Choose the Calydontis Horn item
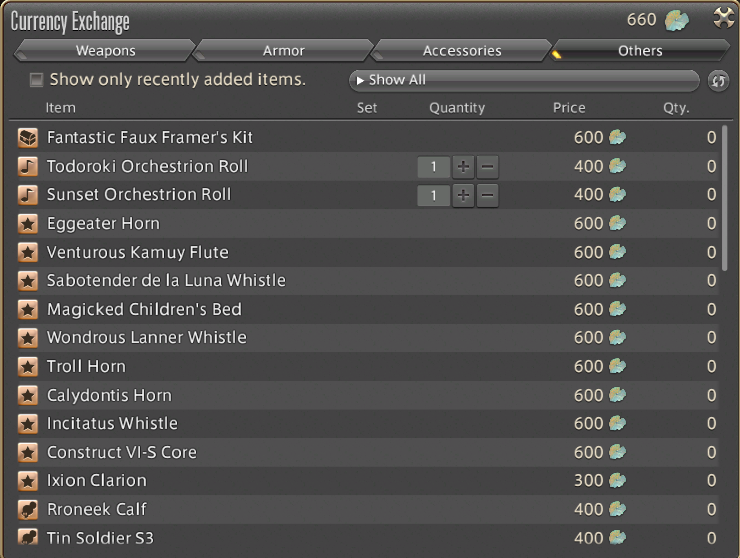 [109, 395]
